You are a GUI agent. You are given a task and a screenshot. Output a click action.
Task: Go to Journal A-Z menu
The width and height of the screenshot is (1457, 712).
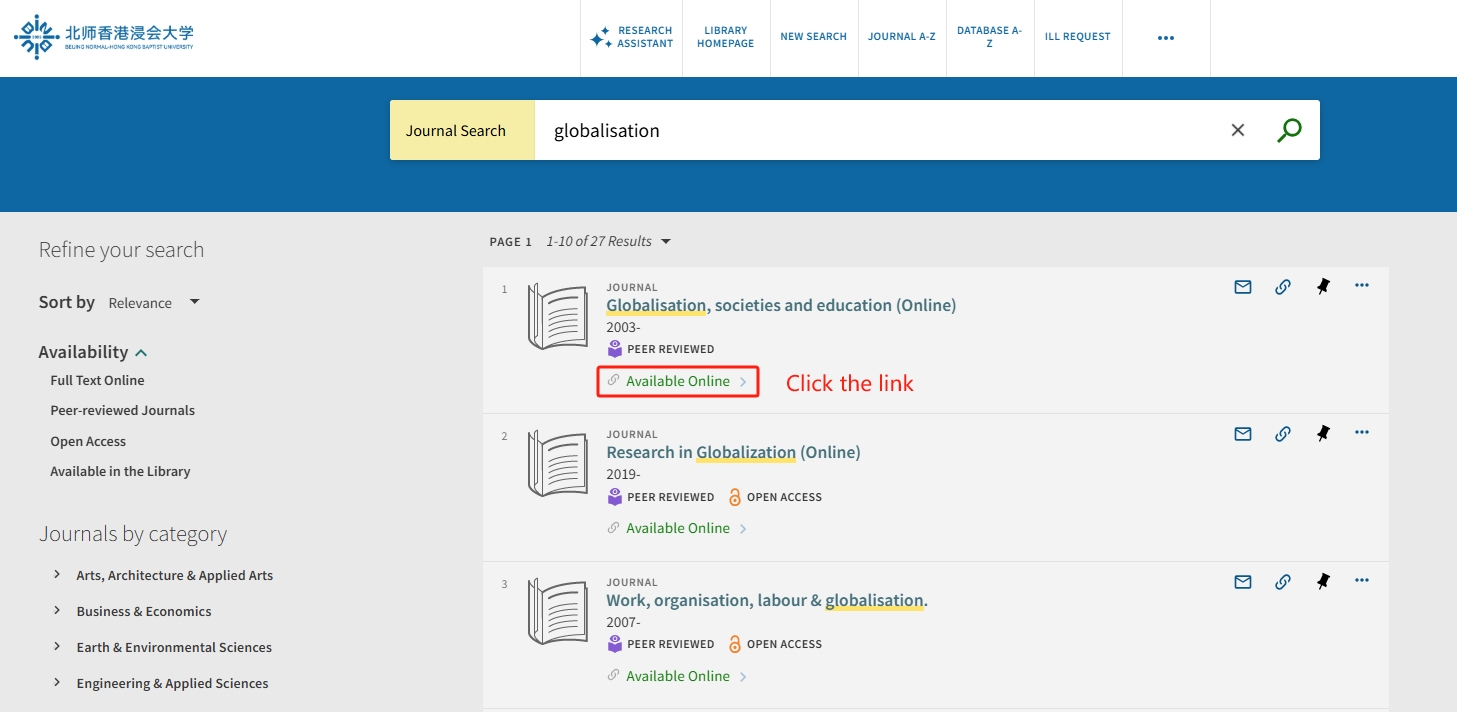[x=901, y=37]
